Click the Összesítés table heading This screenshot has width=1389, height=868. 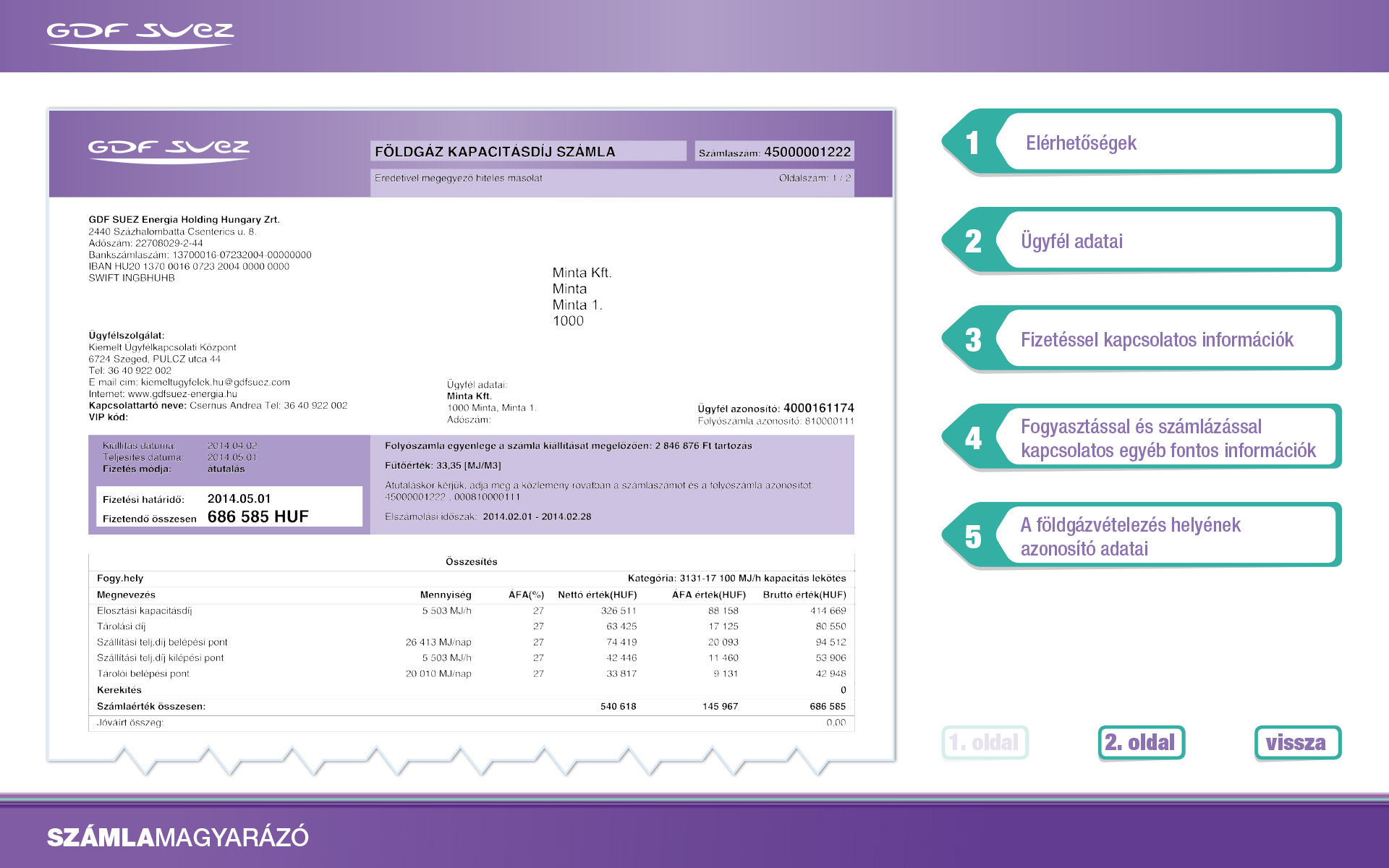[471, 561]
